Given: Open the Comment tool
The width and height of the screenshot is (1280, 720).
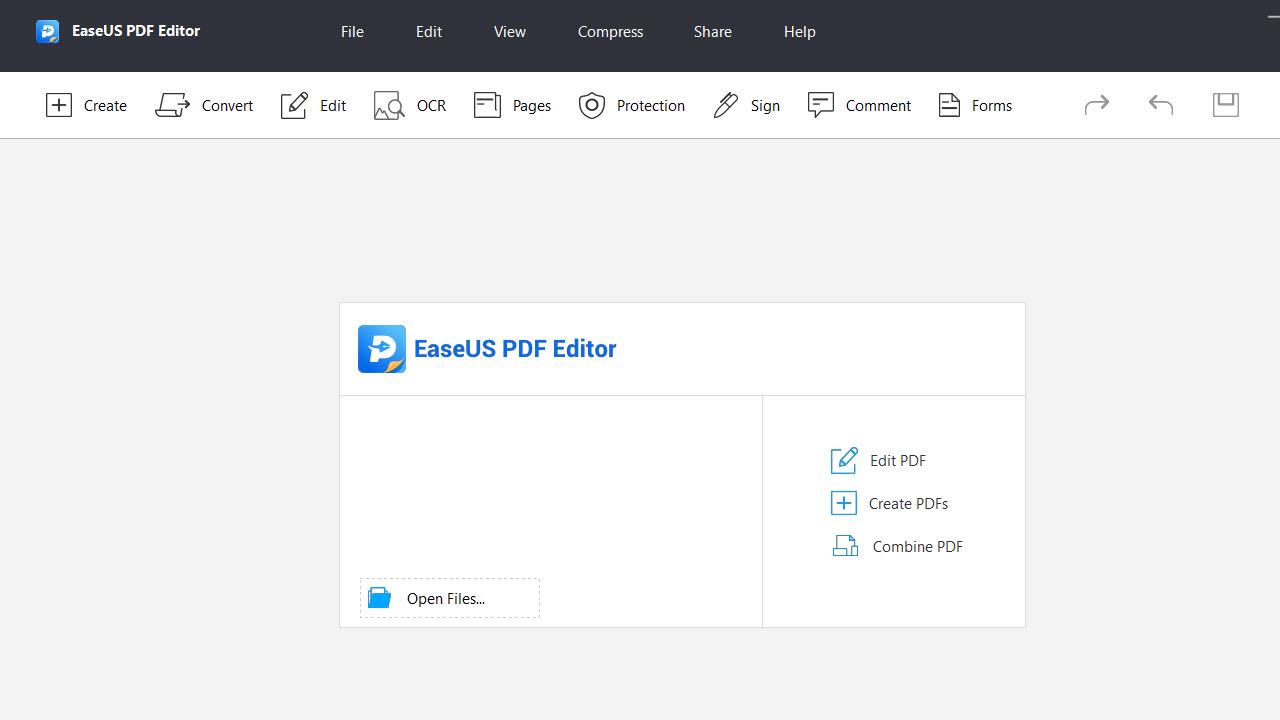Looking at the screenshot, I should point(859,105).
